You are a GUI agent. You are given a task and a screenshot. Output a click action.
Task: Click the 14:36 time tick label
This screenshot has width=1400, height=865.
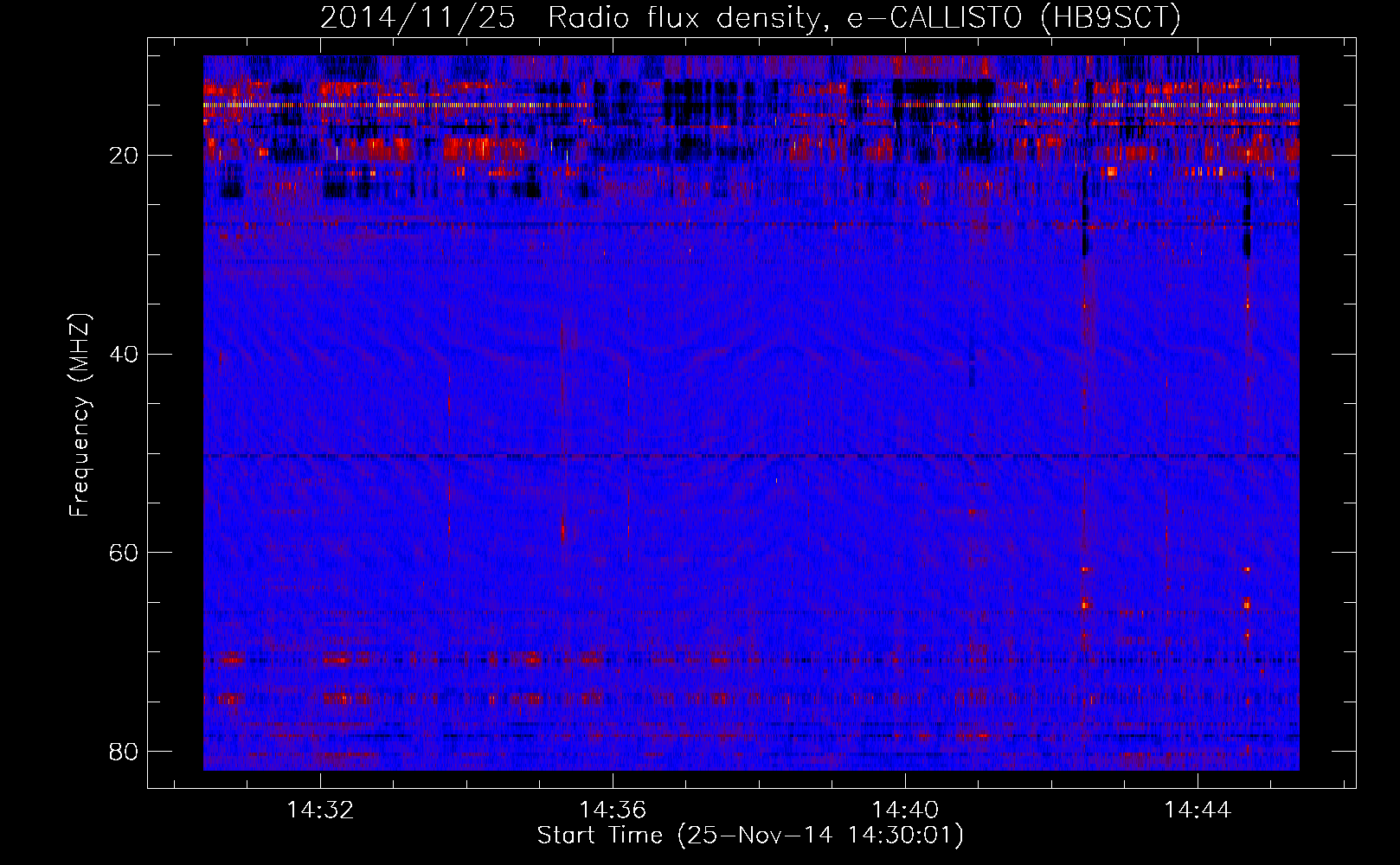[613, 811]
